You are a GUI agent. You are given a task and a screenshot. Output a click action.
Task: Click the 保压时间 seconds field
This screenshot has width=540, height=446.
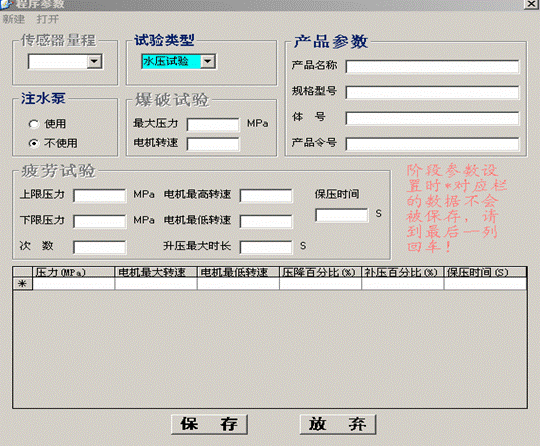pyautogui.click(x=342, y=215)
